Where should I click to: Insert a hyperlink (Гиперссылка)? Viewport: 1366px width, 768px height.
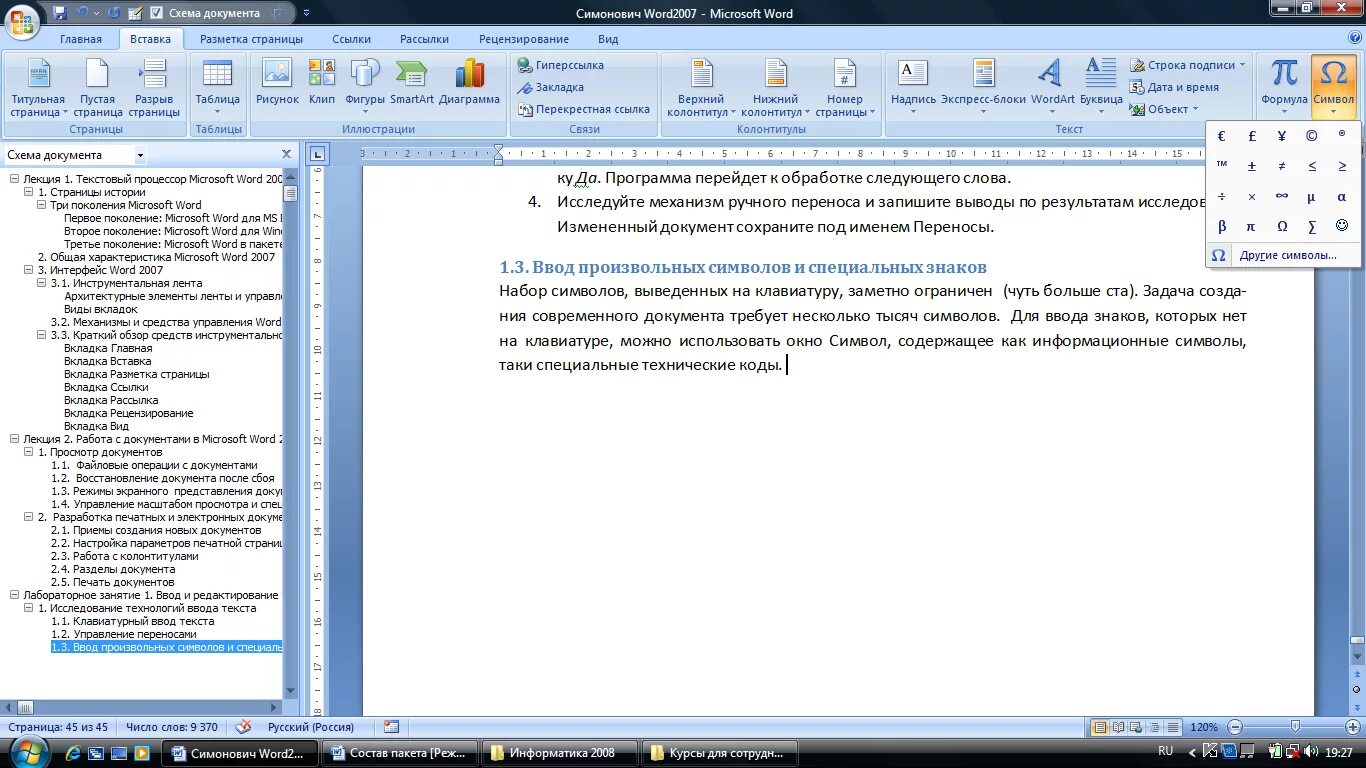(560, 65)
